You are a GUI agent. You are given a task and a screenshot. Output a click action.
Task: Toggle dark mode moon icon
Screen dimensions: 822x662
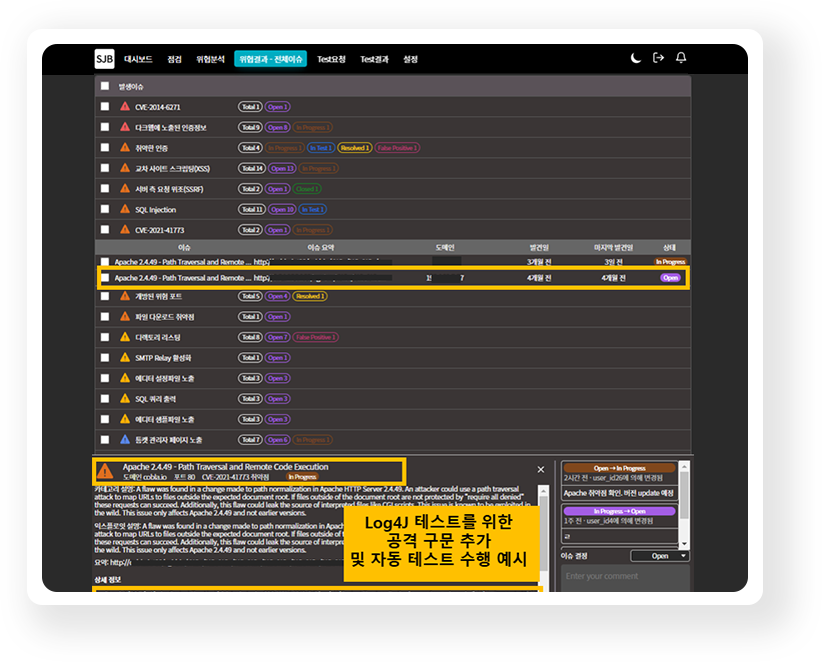(x=635, y=58)
